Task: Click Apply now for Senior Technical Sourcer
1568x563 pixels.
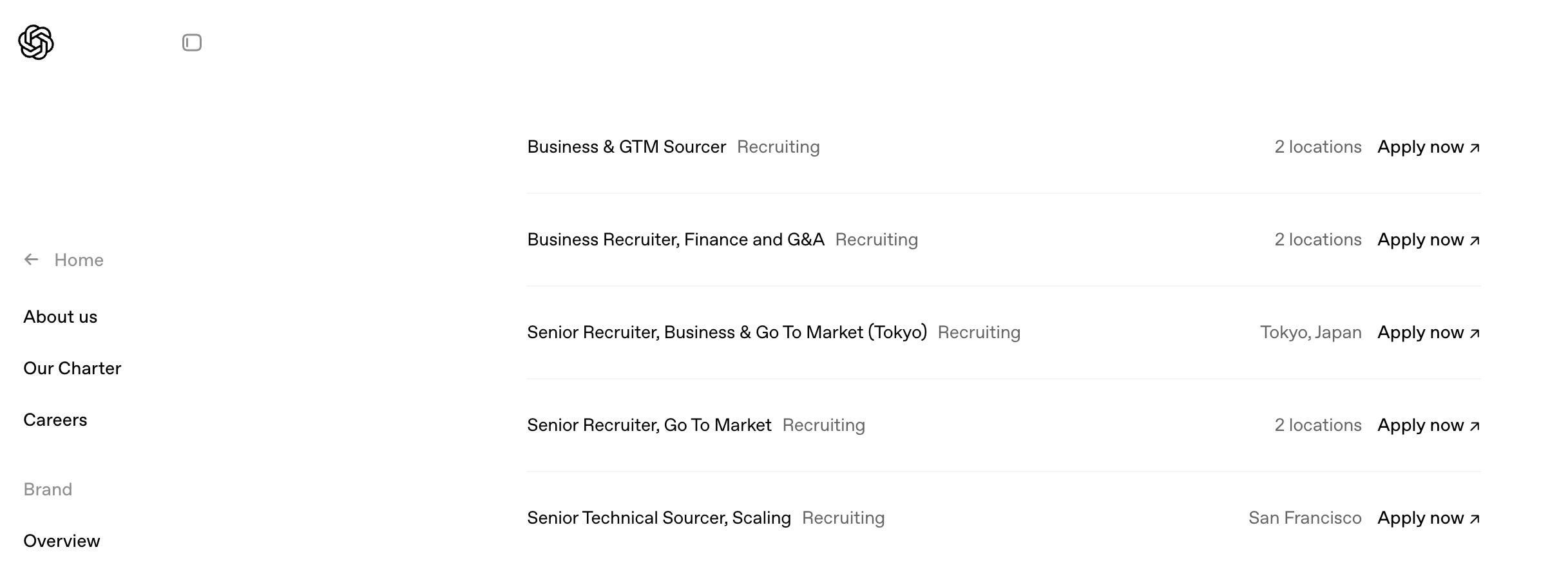Action: coord(1428,518)
